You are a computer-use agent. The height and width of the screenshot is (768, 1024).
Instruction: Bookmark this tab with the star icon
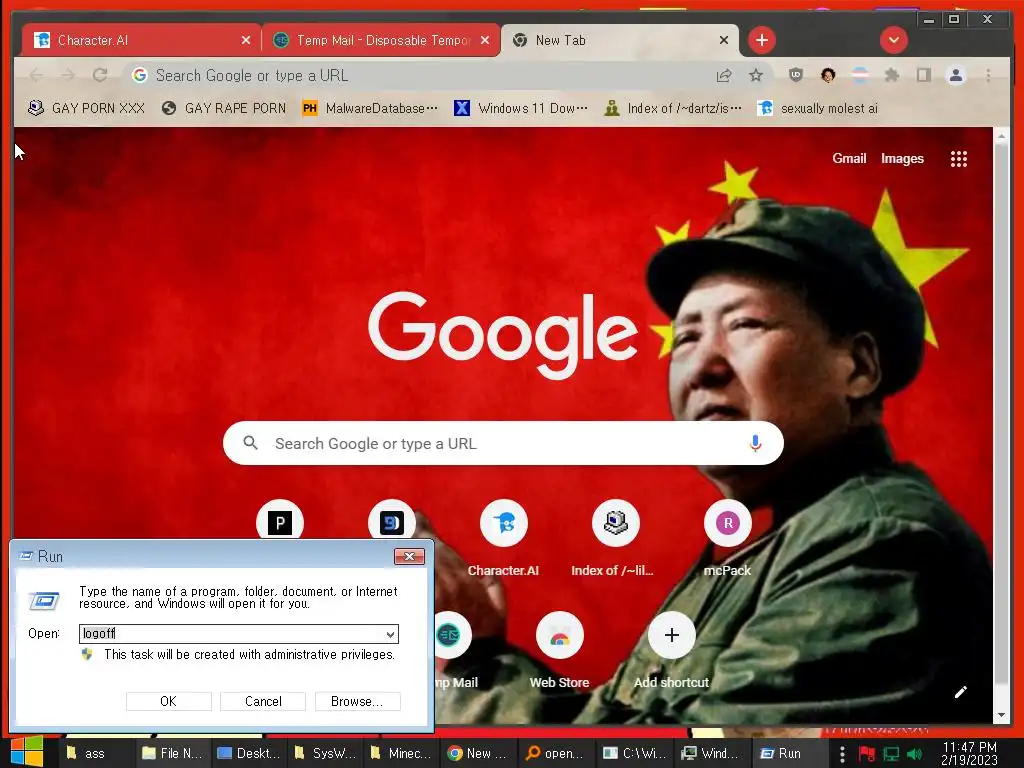(756, 76)
